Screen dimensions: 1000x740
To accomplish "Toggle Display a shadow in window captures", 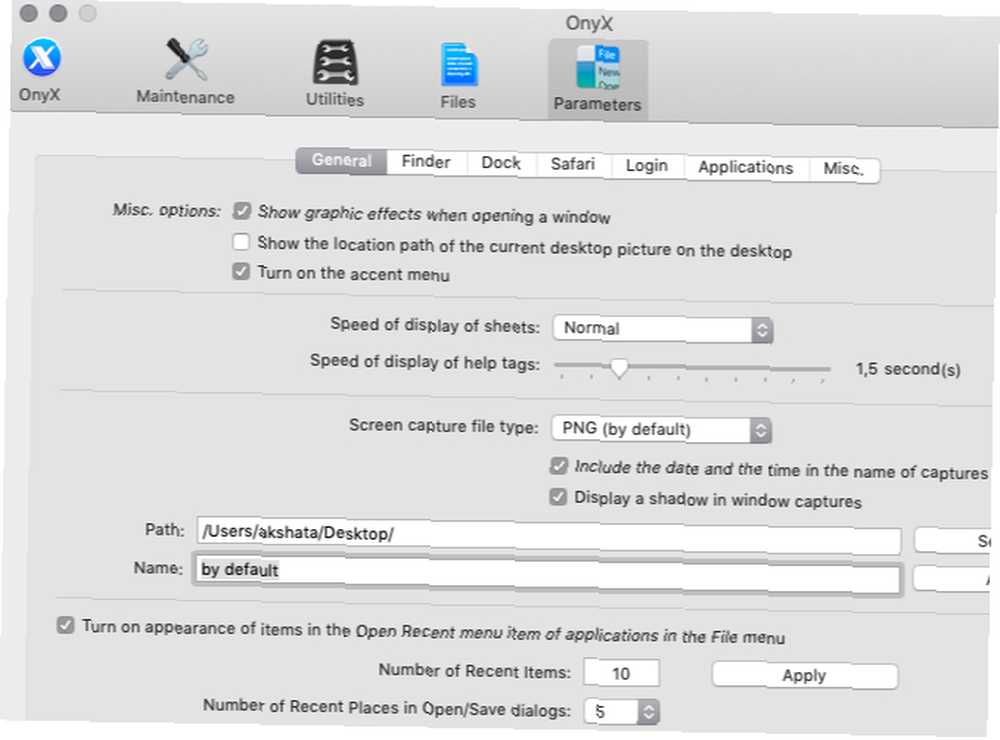I will click(x=558, y=496).
